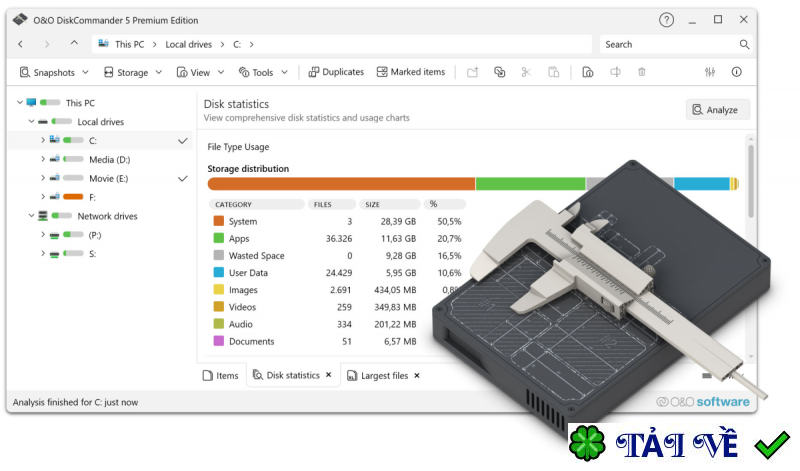Click the green Apps bar segment

click(x=531, y=184)
